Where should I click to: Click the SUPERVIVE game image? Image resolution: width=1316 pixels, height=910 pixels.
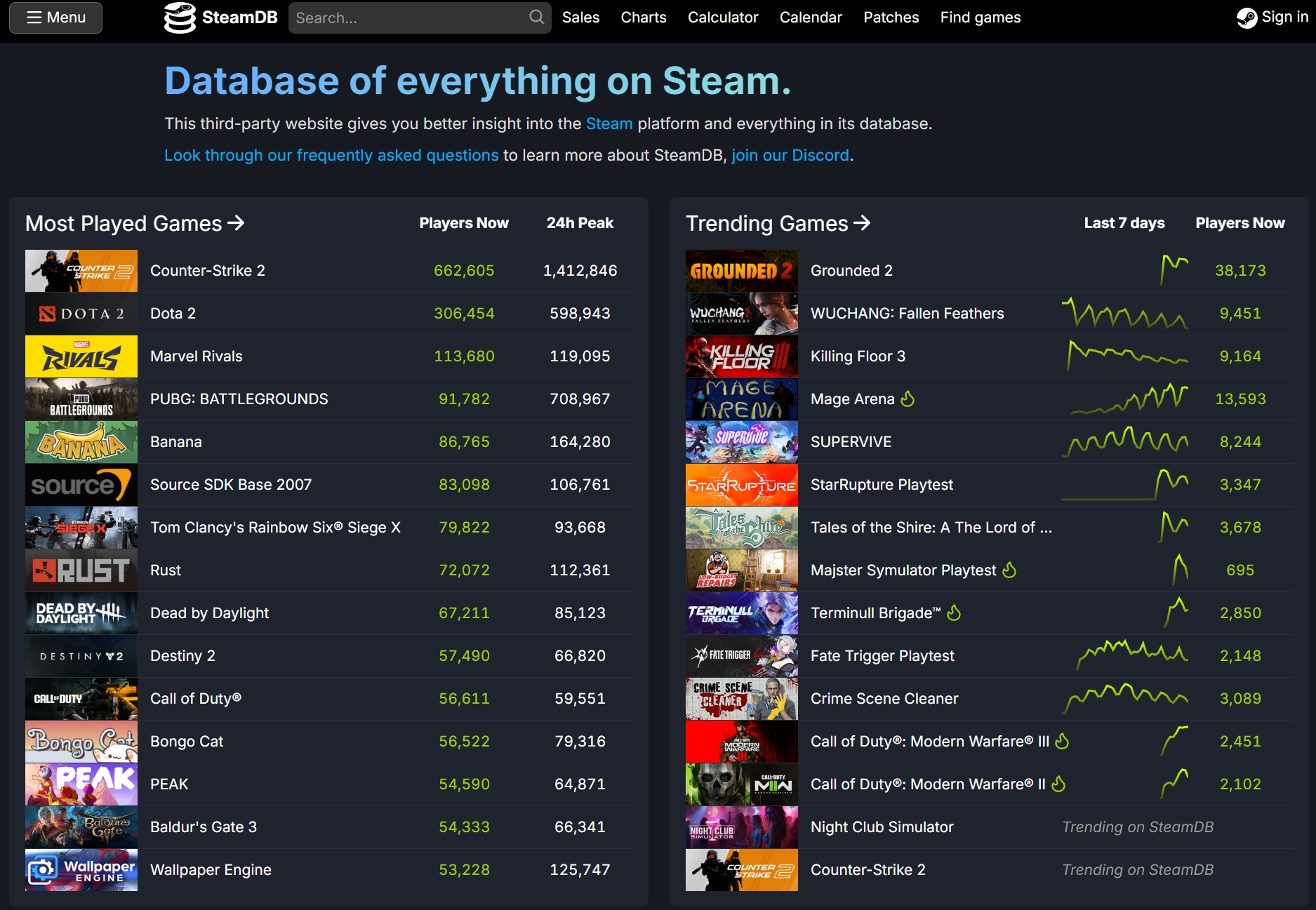[x=742, y=442]
